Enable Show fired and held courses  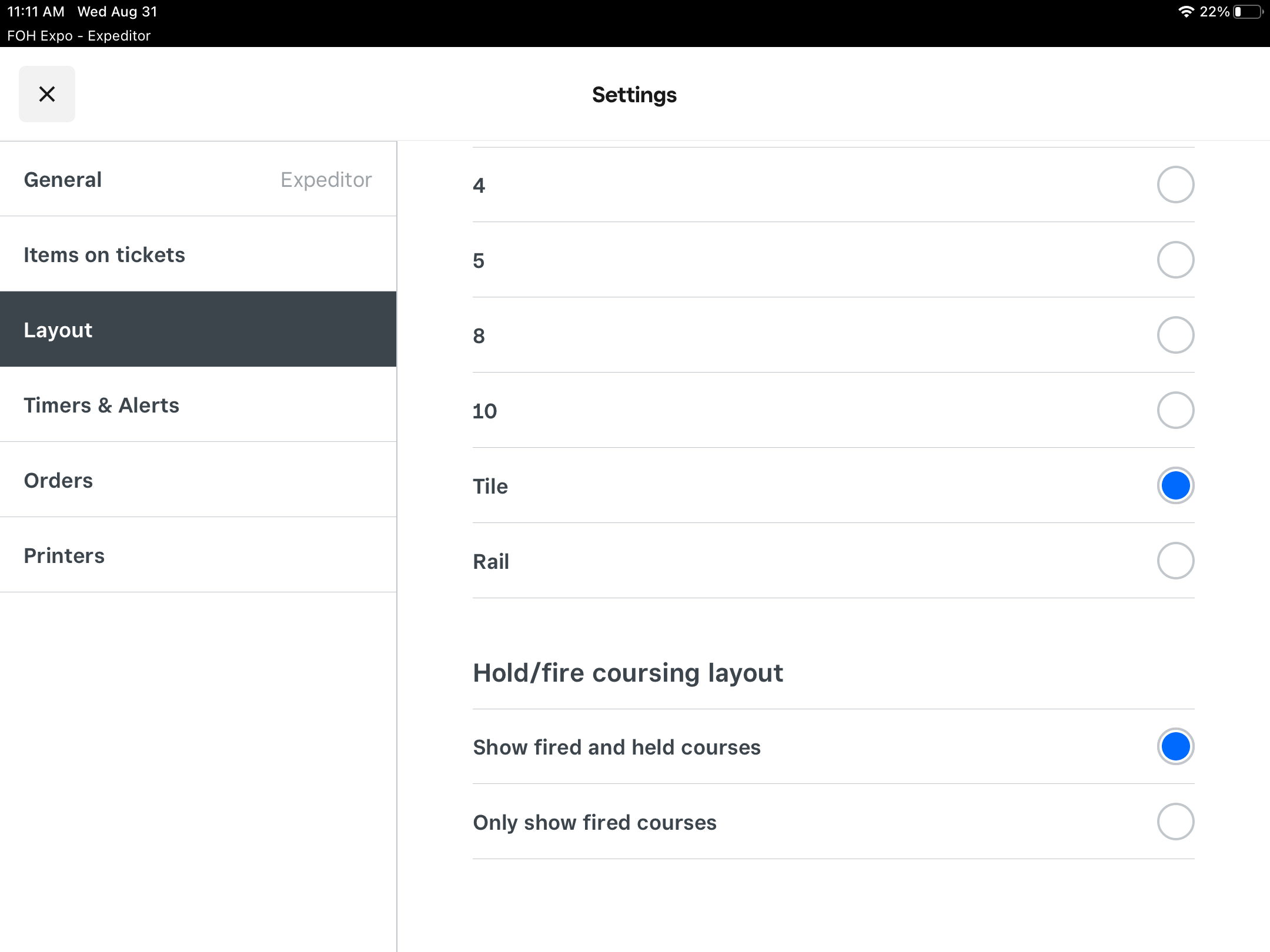1175,746
